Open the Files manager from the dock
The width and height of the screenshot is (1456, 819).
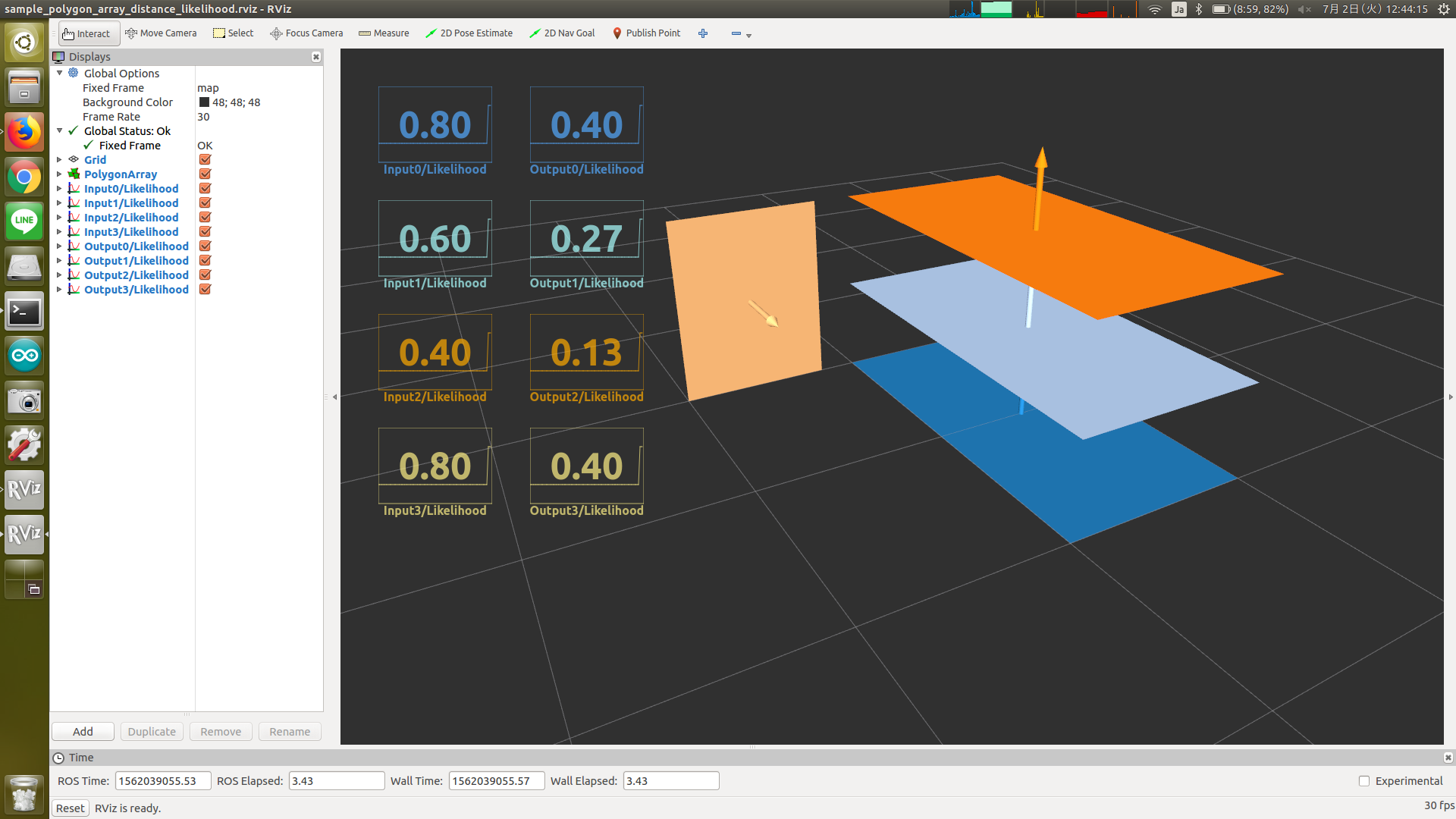coord(24,87)
